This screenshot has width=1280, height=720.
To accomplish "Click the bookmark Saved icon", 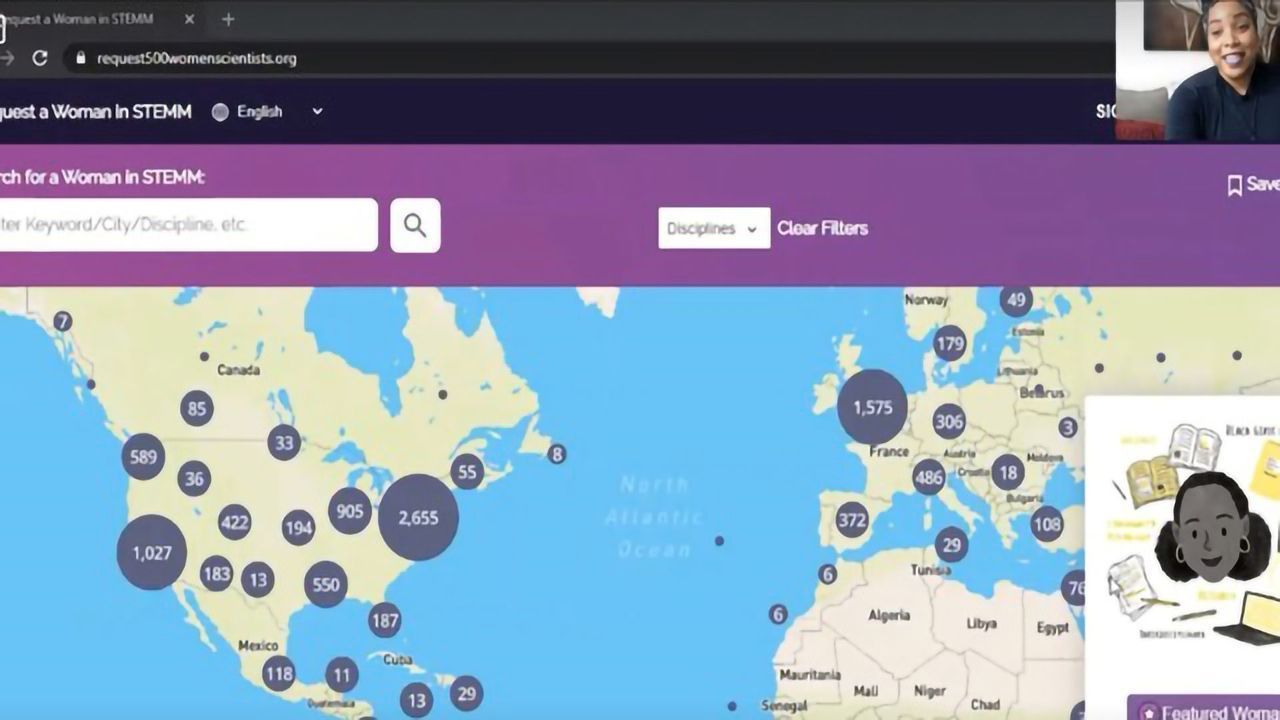I will 1235,185.
